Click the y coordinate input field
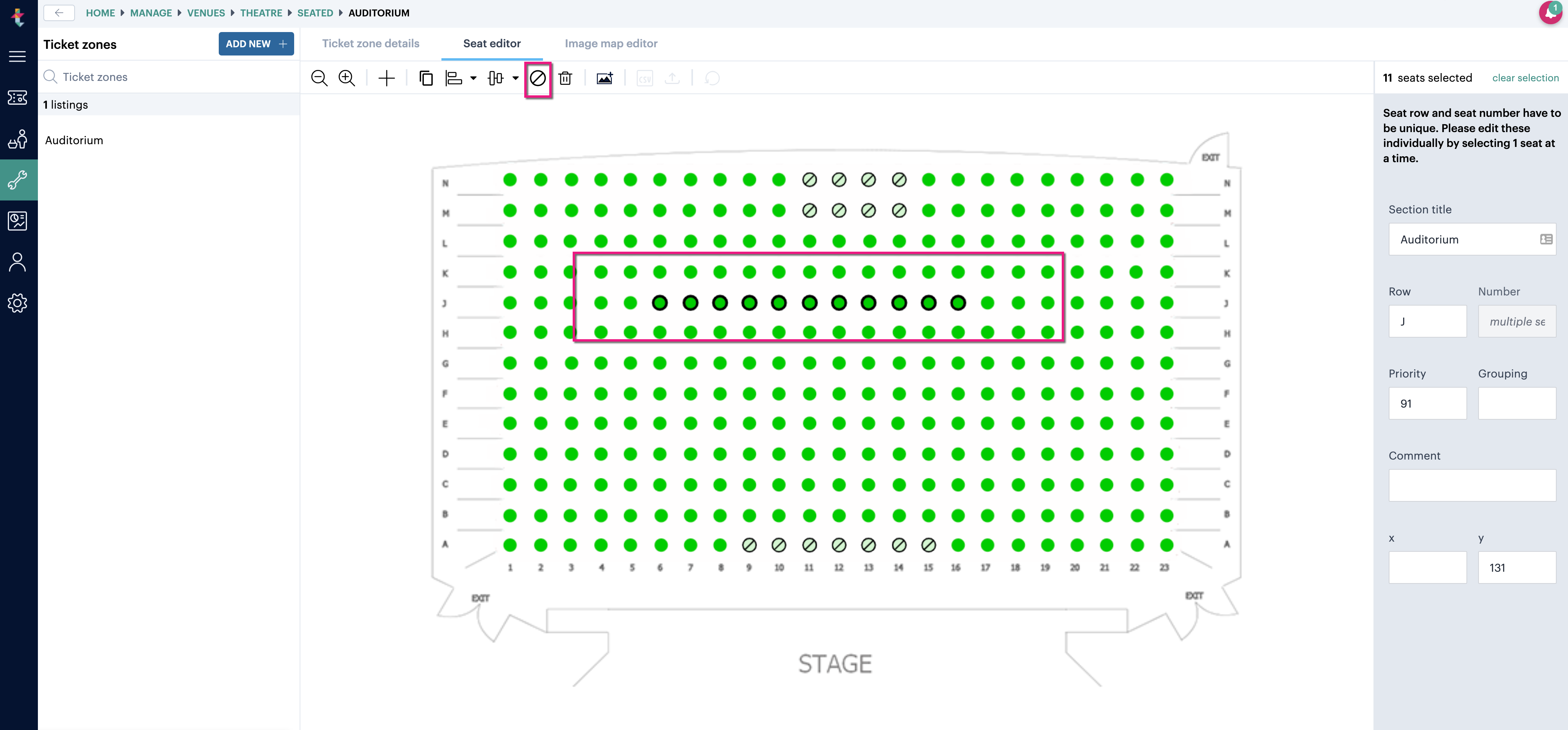1568x730 pixels. [x=1517, y=567]
